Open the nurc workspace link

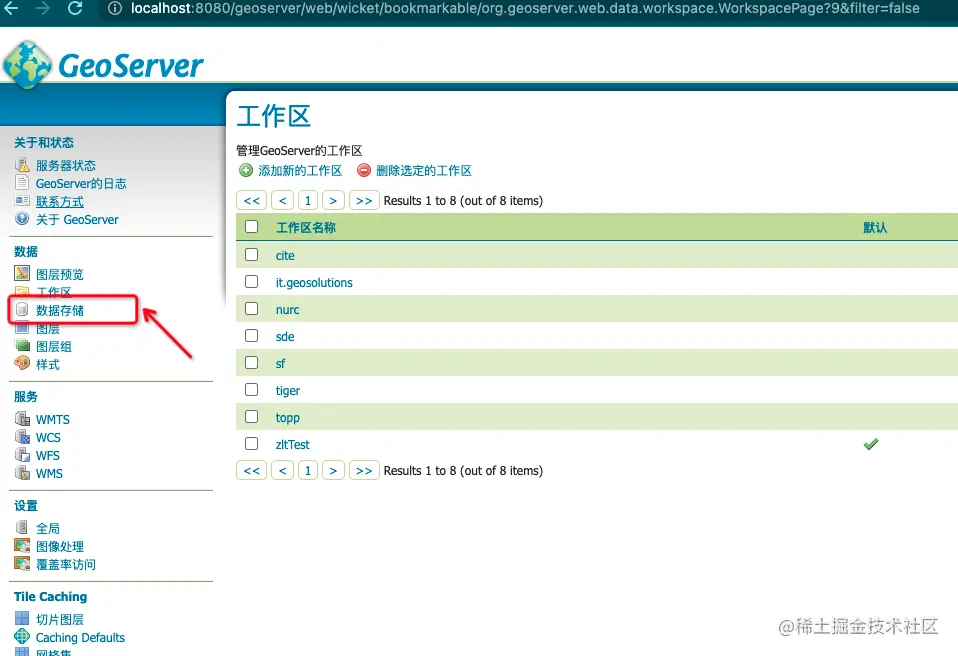pos(287,310)
